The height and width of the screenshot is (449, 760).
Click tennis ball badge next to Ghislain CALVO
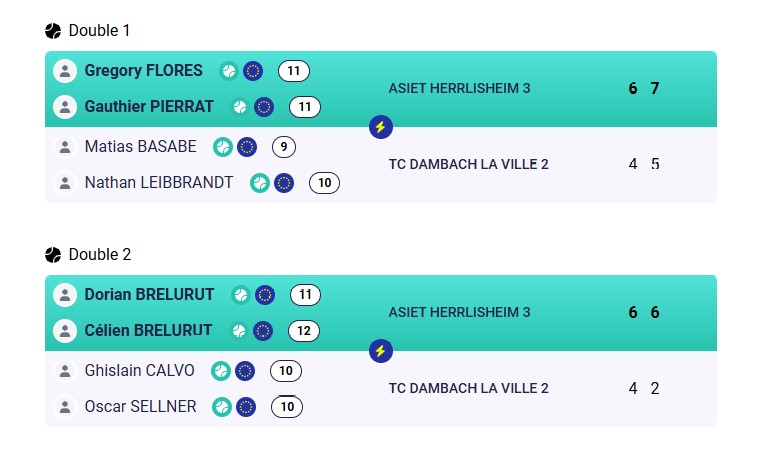pyautogui.click(x=221, y=371)
